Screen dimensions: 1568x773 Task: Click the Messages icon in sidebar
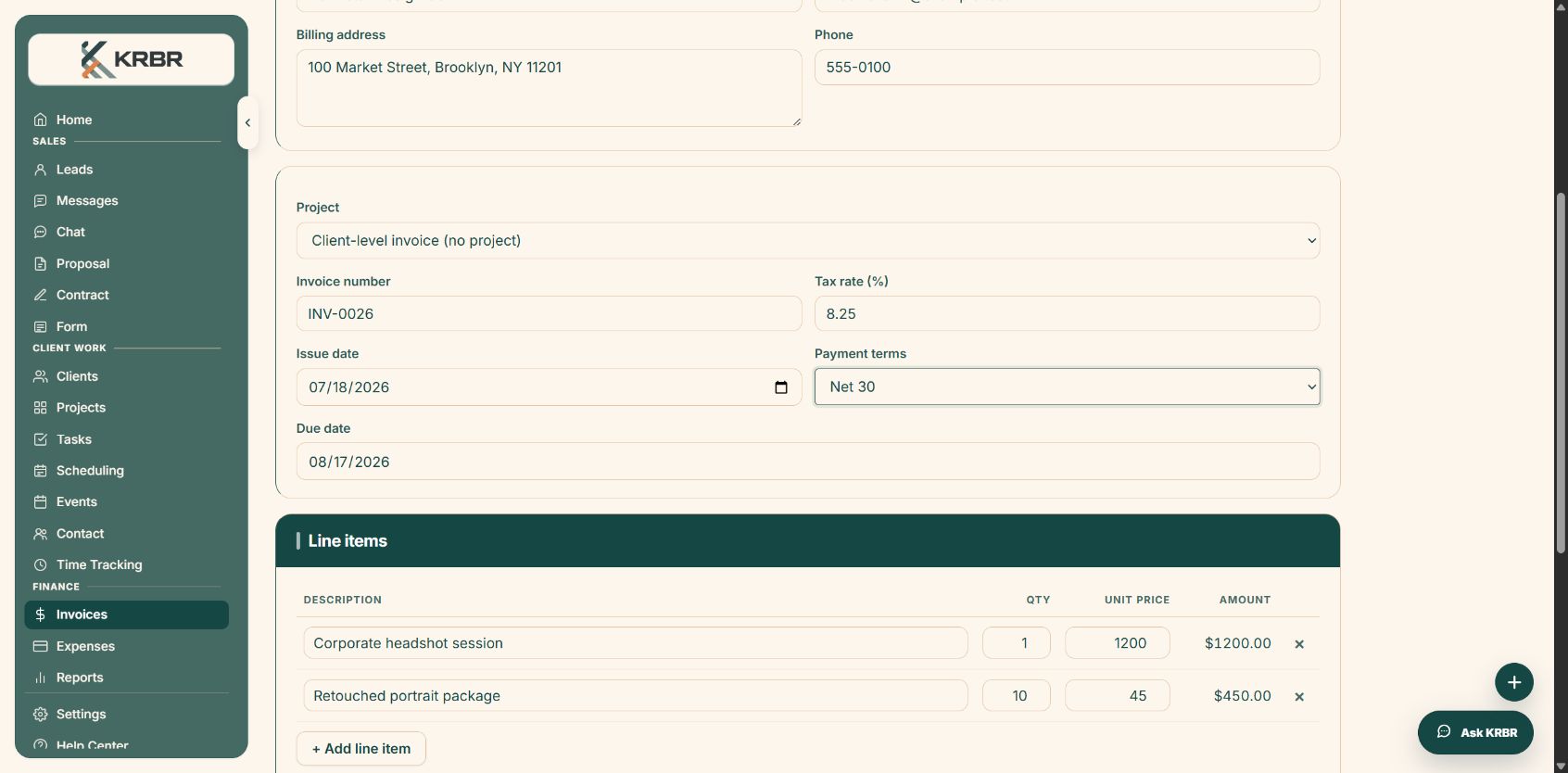(x=40, y=201)
